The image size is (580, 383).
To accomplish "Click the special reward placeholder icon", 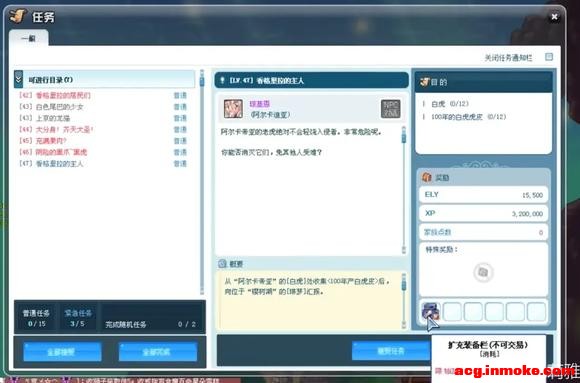I will pyautogui.click(x=483, y=272).
